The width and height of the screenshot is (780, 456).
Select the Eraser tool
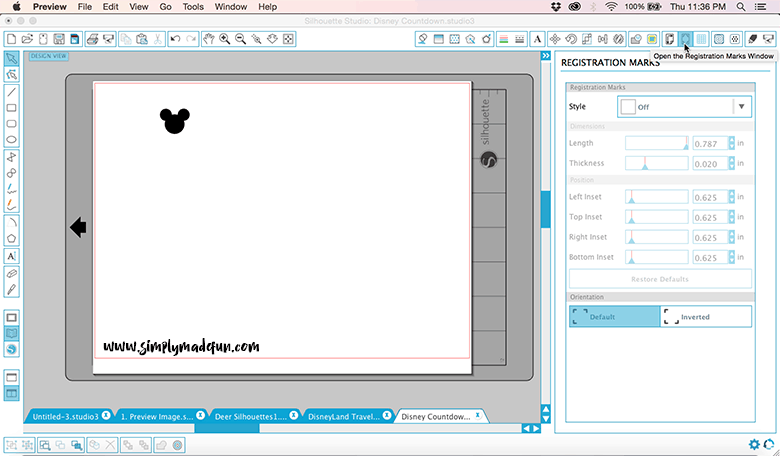[x=11, y=274]
